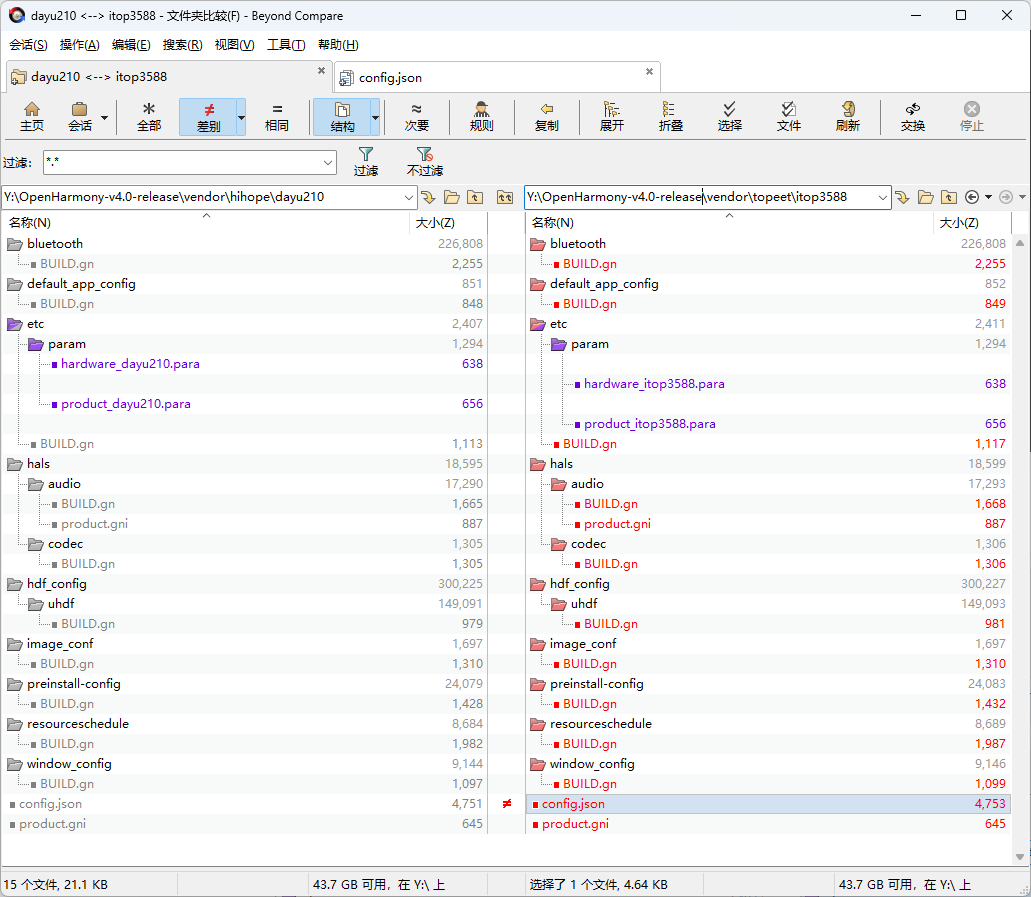Click the 文件 select files icon
The image size is (1031, 897).
point(788,116)
